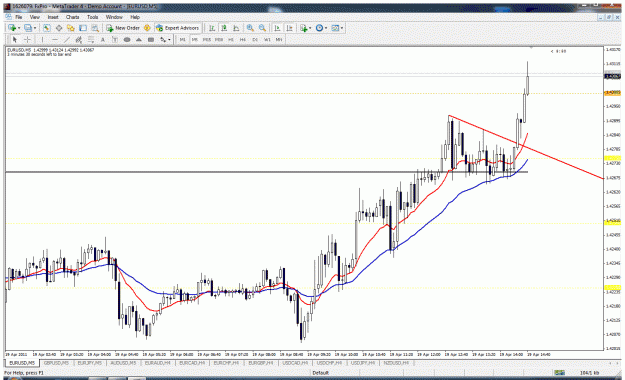Viewport: 625px width, 380px height.
Task: Open the Strategy Tester icon
Action: tap(94, 28)
